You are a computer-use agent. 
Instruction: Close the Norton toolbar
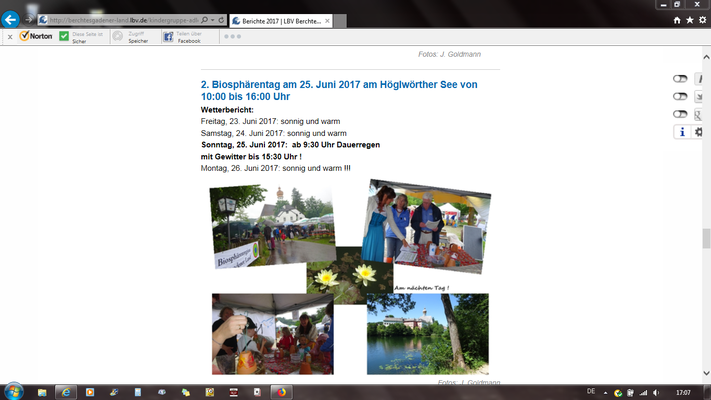click(x=10, y=37)
